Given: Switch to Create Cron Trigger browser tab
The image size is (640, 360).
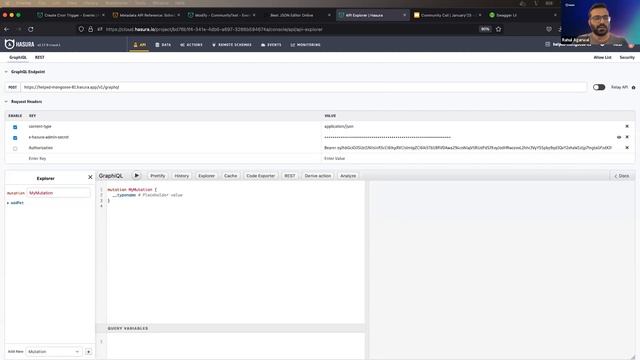Looking at the screenshot, I should click(71, 15).
